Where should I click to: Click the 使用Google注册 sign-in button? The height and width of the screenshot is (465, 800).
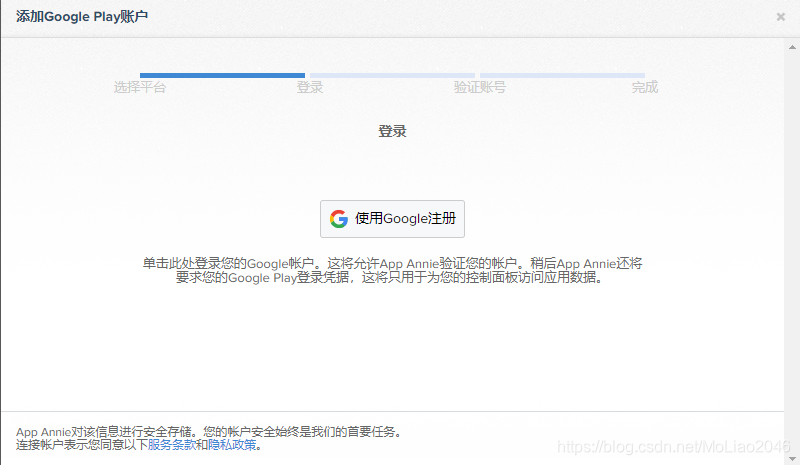392,219
